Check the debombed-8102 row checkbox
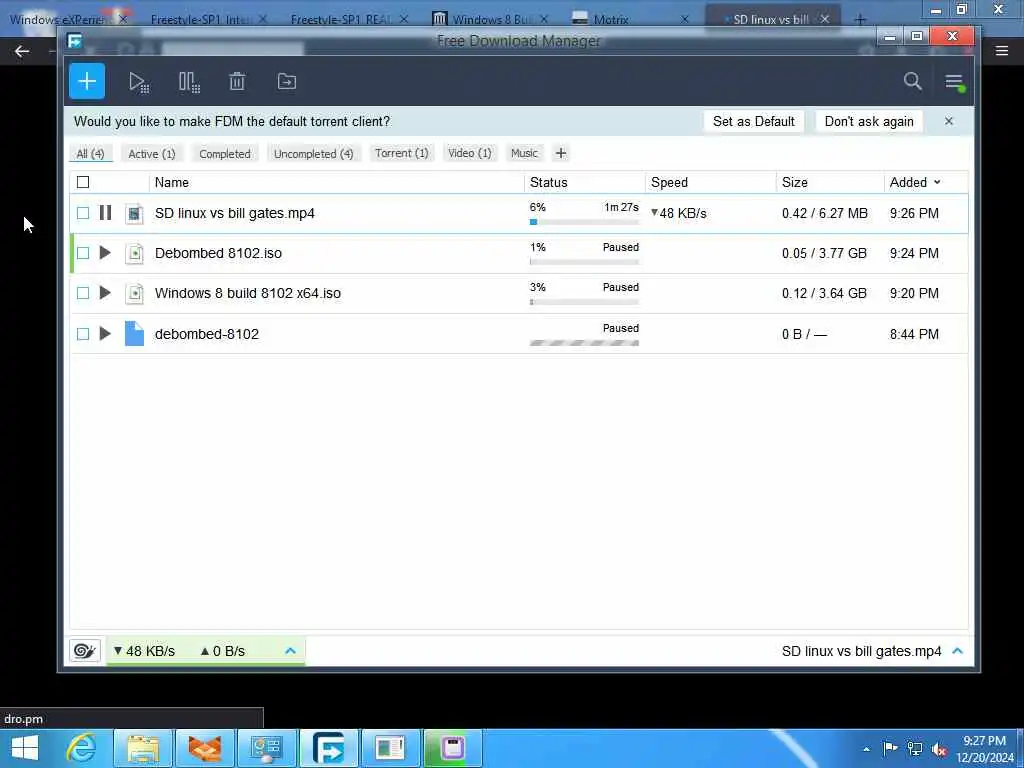 (x=83, y=334)
